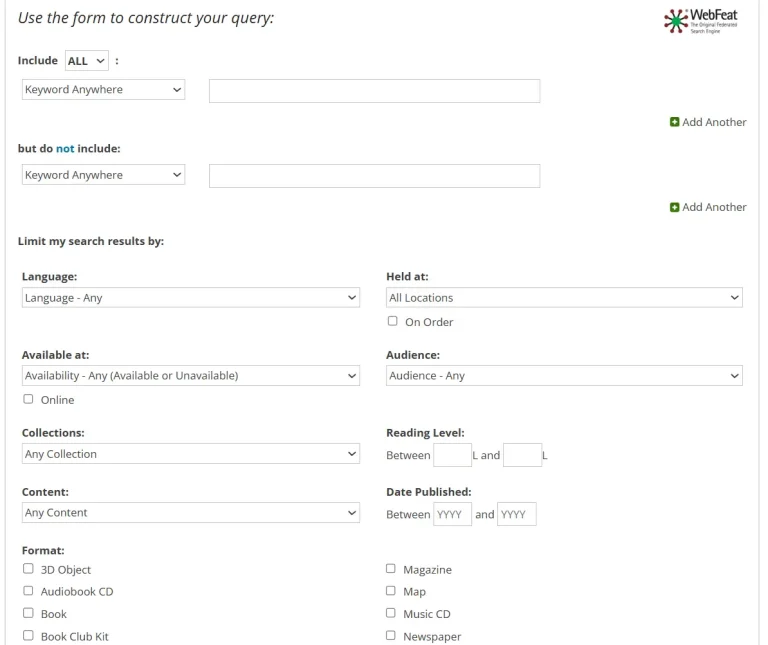Enable the Map format checkbox
Viewport: 768px width, 645px height.
coord(390,591)
